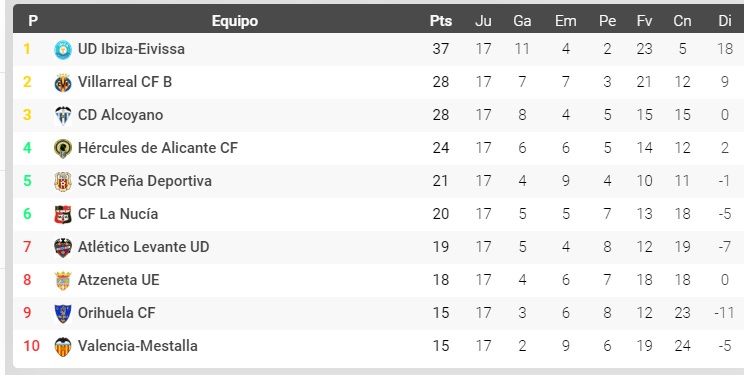Click the Valencia-Mestalla bat crest
The height and width of the screenshot is (375, 744).
(x=63, y=347)
